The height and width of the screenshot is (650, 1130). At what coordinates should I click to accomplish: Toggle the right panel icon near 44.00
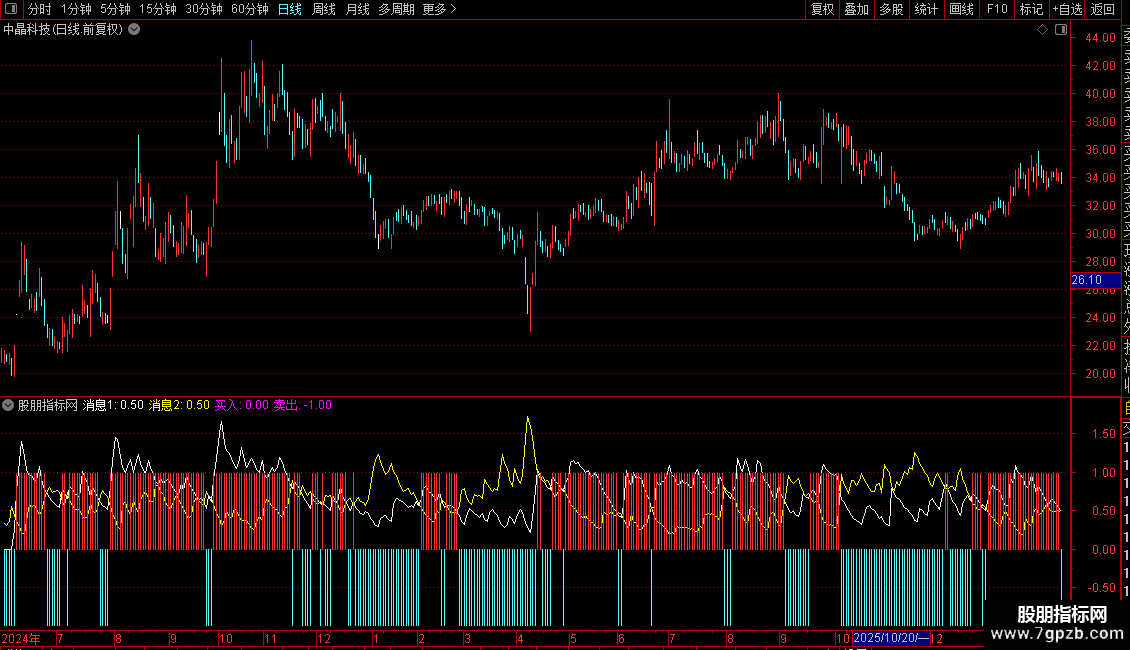(x=1061, y=30)
